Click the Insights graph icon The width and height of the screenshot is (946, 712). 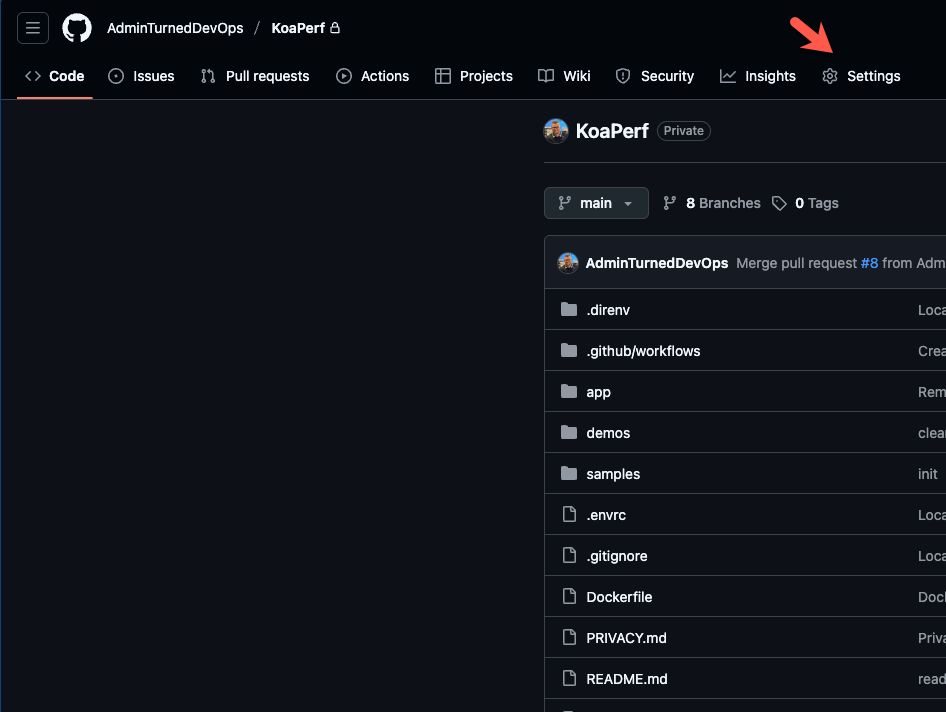tap(728, 76)
